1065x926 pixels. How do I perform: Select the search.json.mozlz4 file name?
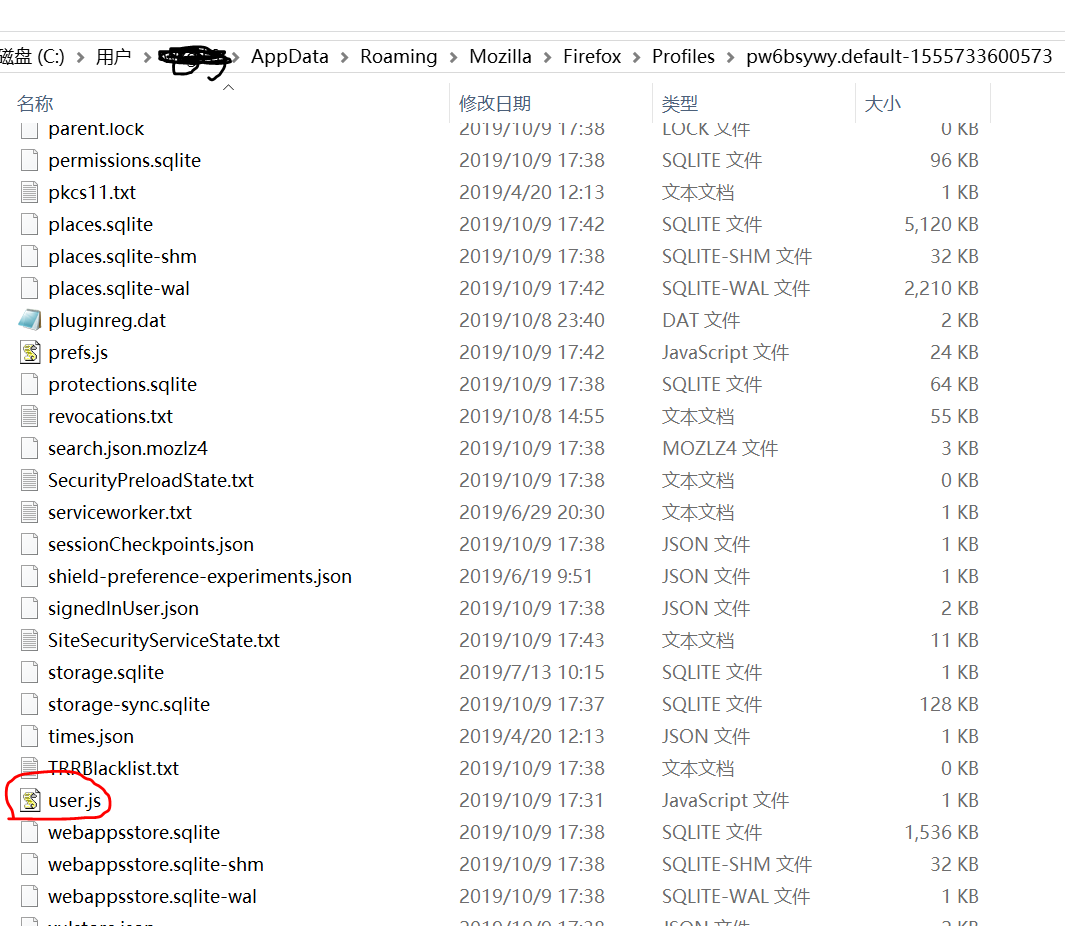coord(128,448)
